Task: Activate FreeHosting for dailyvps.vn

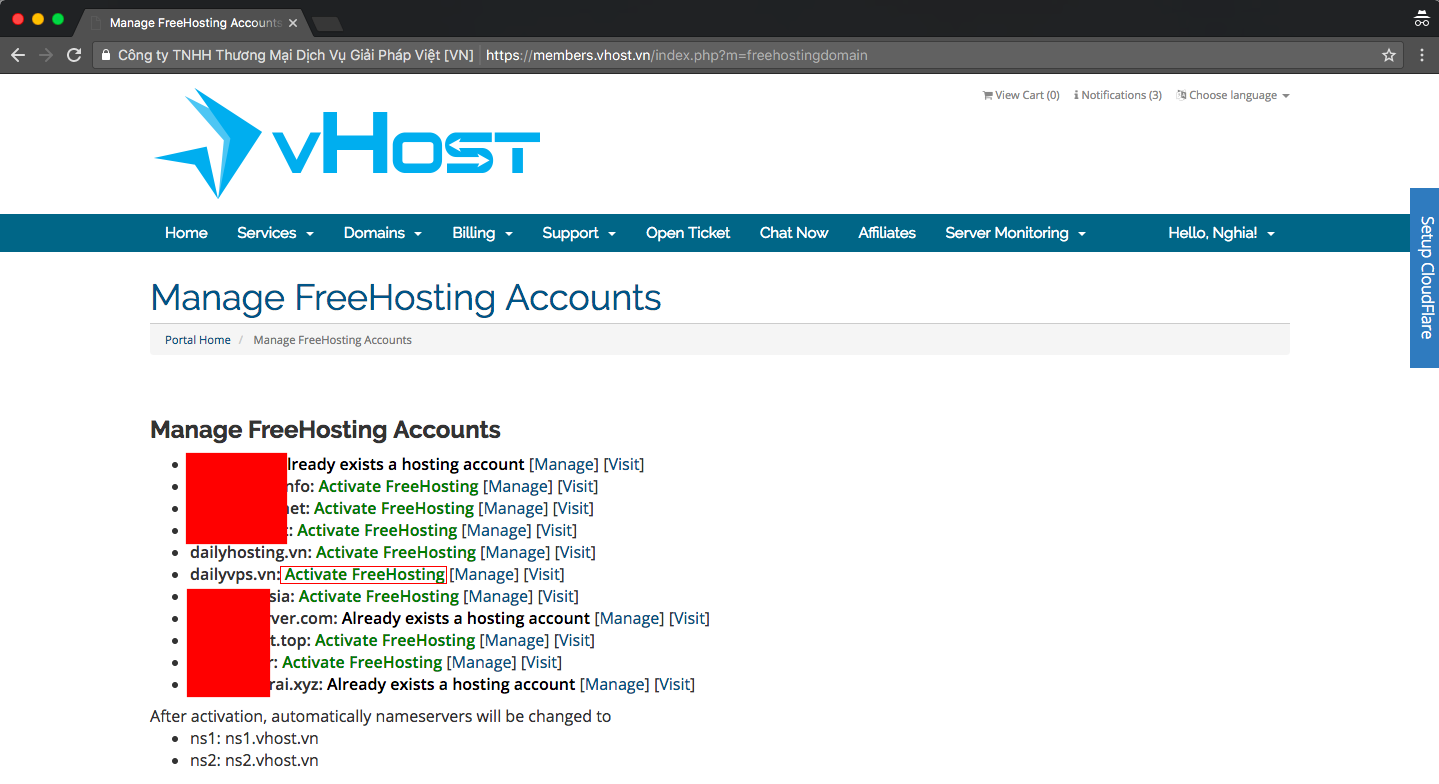Action: [x=364, y=575]
